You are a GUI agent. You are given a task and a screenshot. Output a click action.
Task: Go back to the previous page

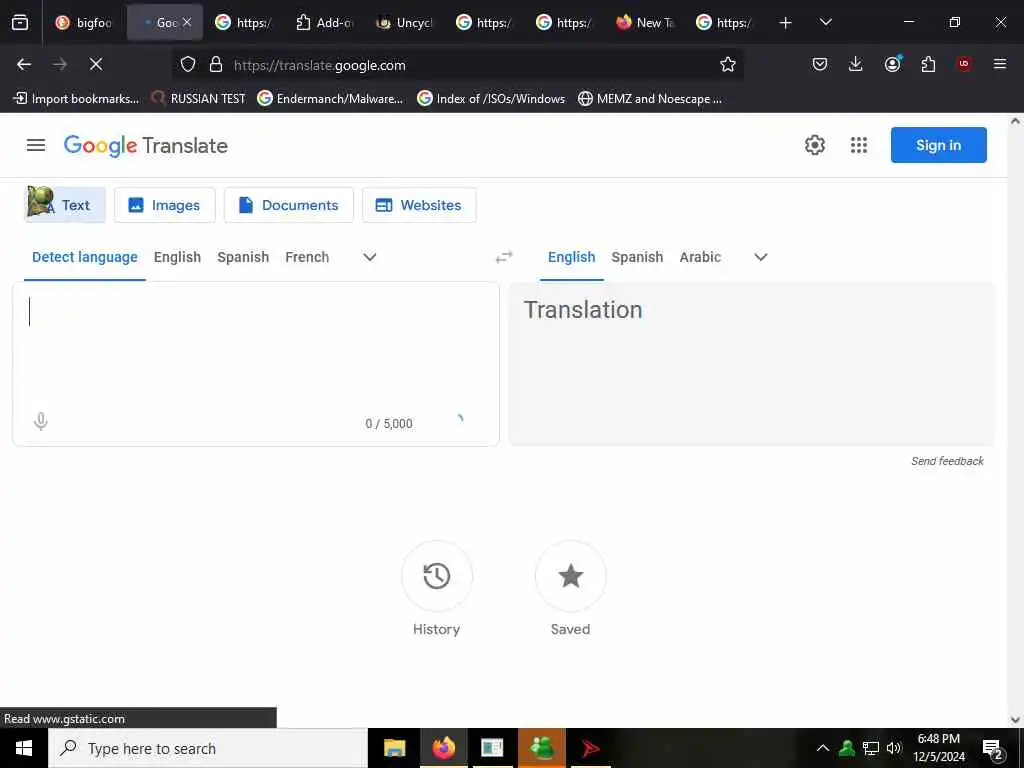click(x=24, y=64)
